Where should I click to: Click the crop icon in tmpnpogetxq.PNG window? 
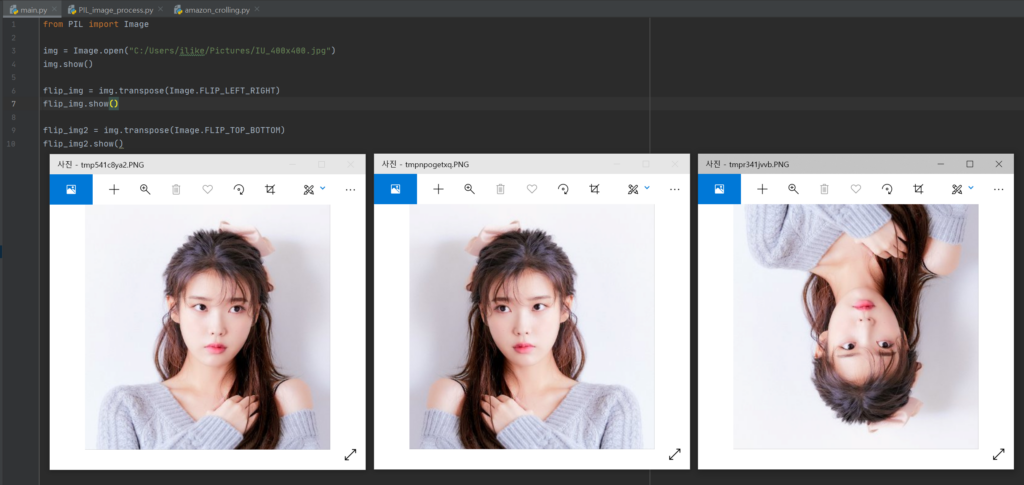[594, 189]
